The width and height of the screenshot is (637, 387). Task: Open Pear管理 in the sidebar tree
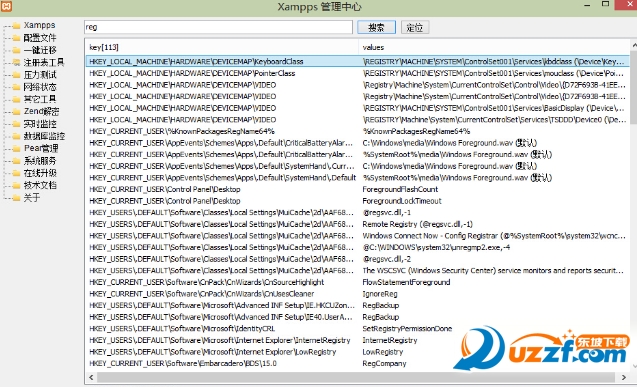[41, 148]
